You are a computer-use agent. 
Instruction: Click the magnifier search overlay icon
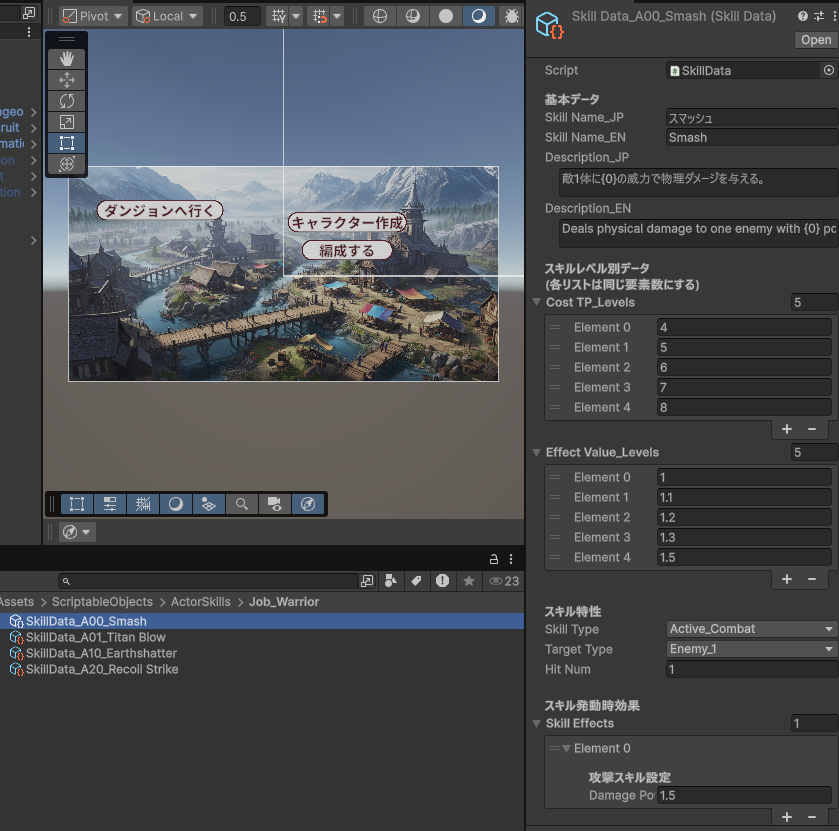coord(241,504)
